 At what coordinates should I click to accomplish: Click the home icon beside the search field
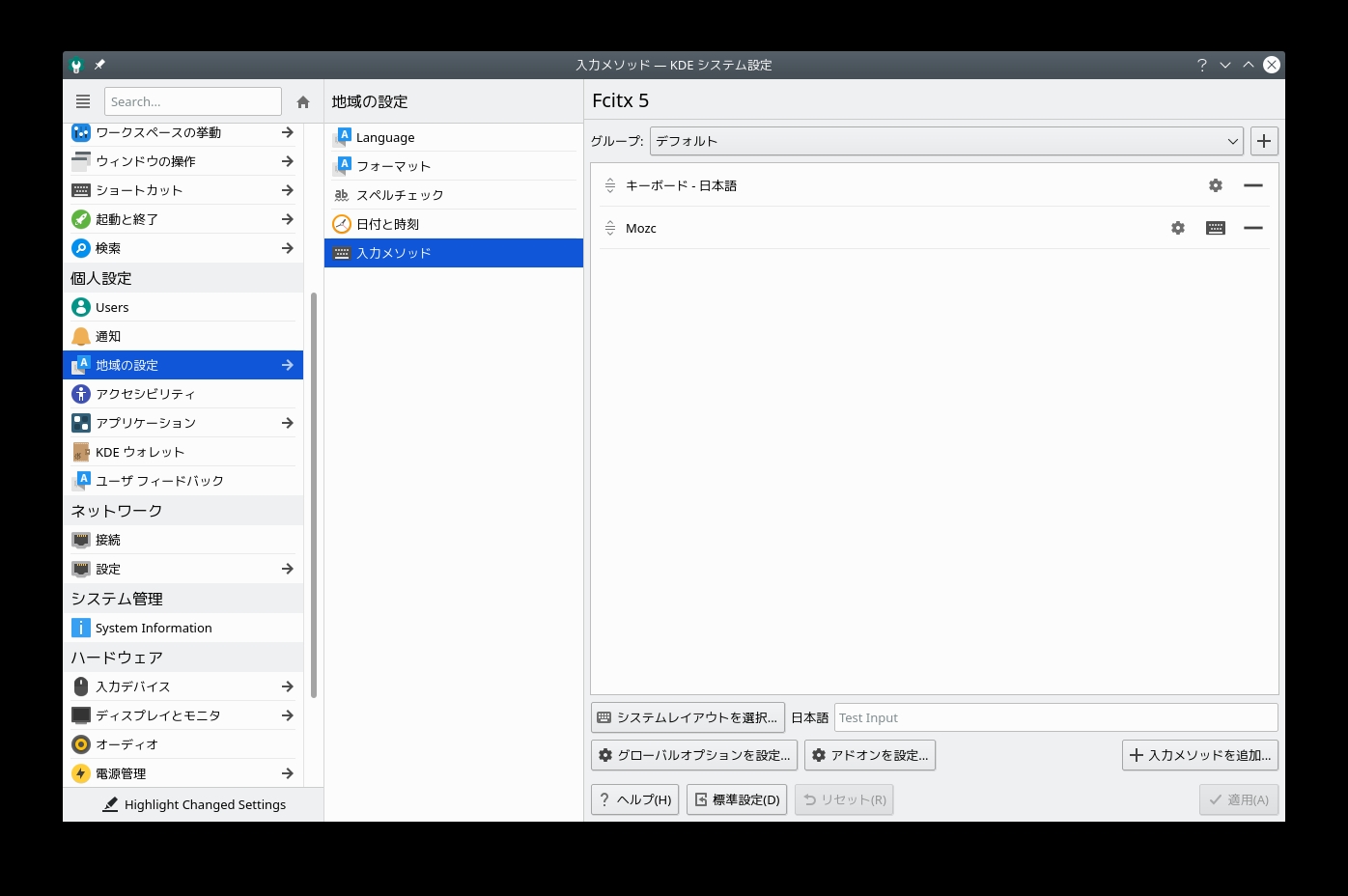coord(302,100)
